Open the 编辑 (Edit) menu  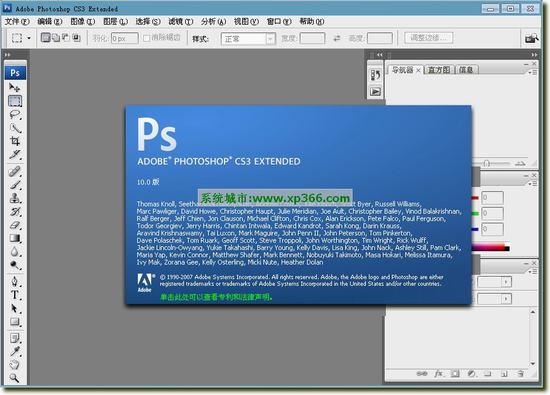click(x=50, y=22)
